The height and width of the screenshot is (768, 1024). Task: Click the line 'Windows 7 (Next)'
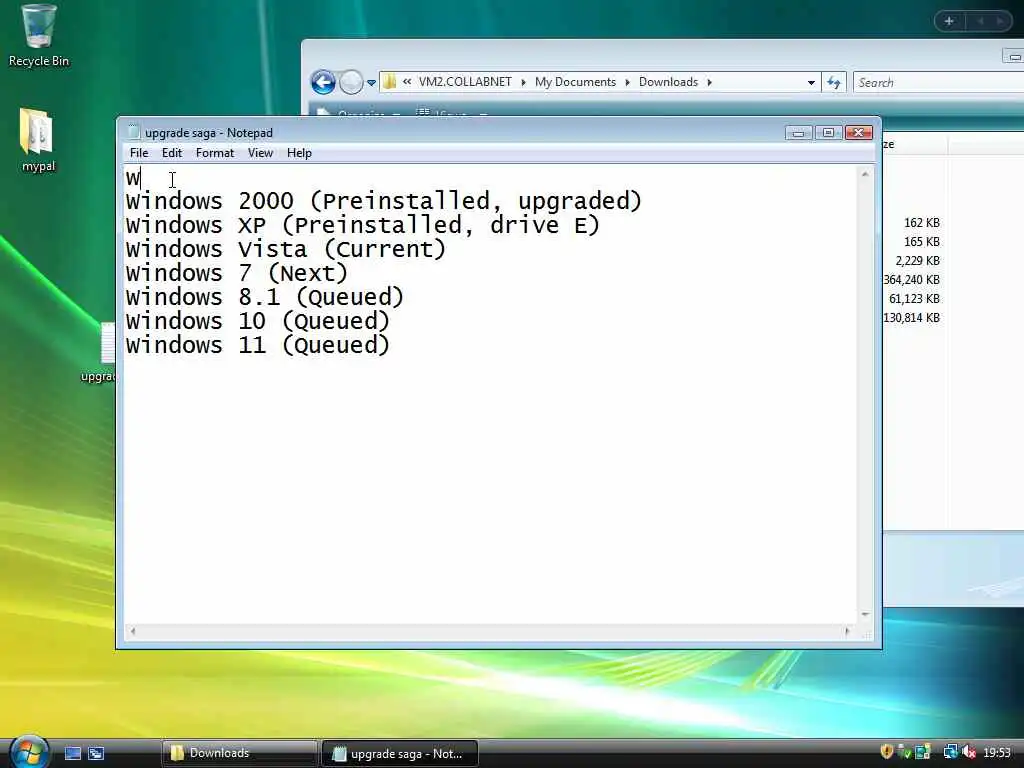[236, 274]
